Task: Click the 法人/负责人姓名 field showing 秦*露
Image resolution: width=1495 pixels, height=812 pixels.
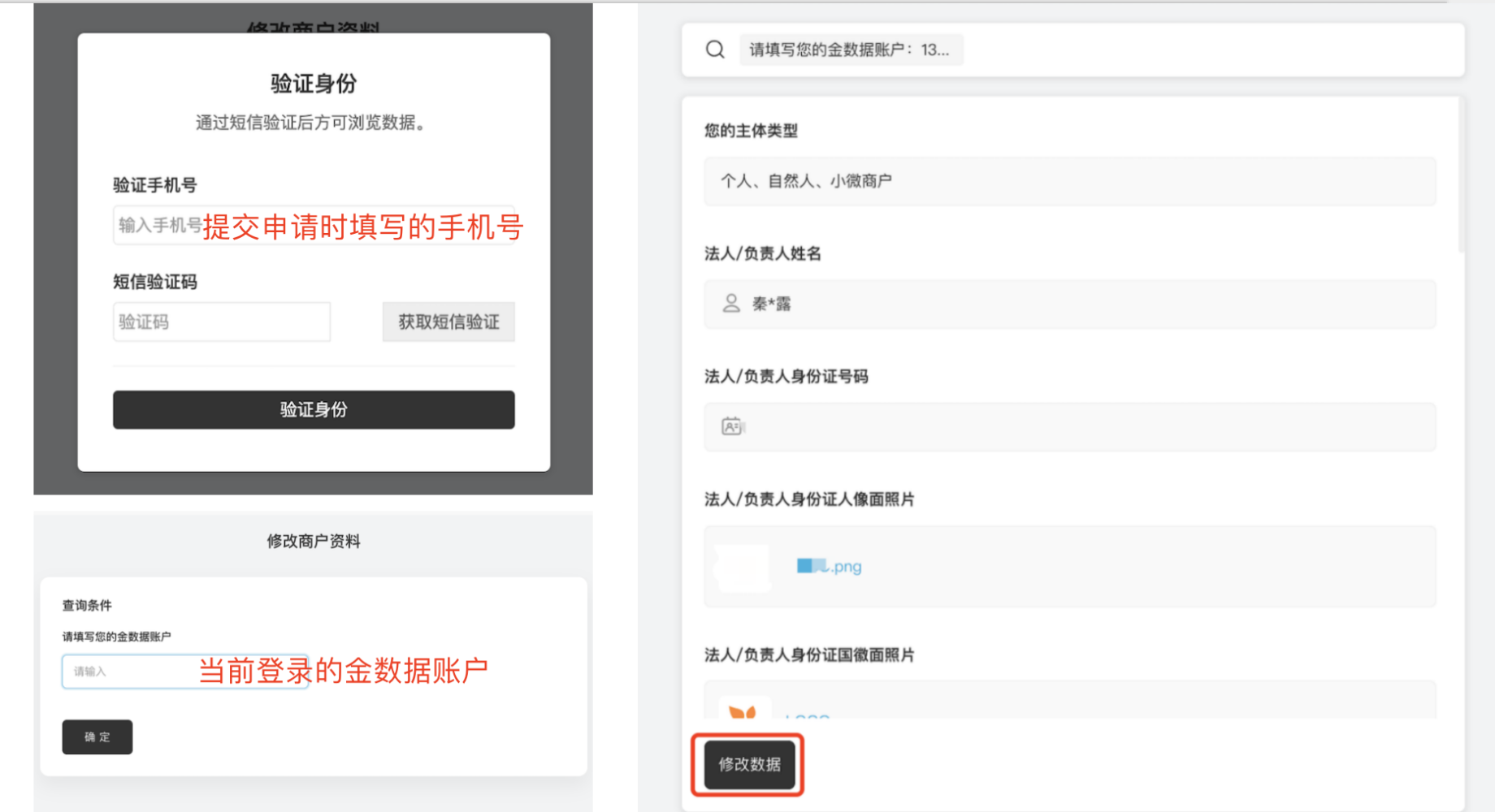Action: (x=1069, y=304)
